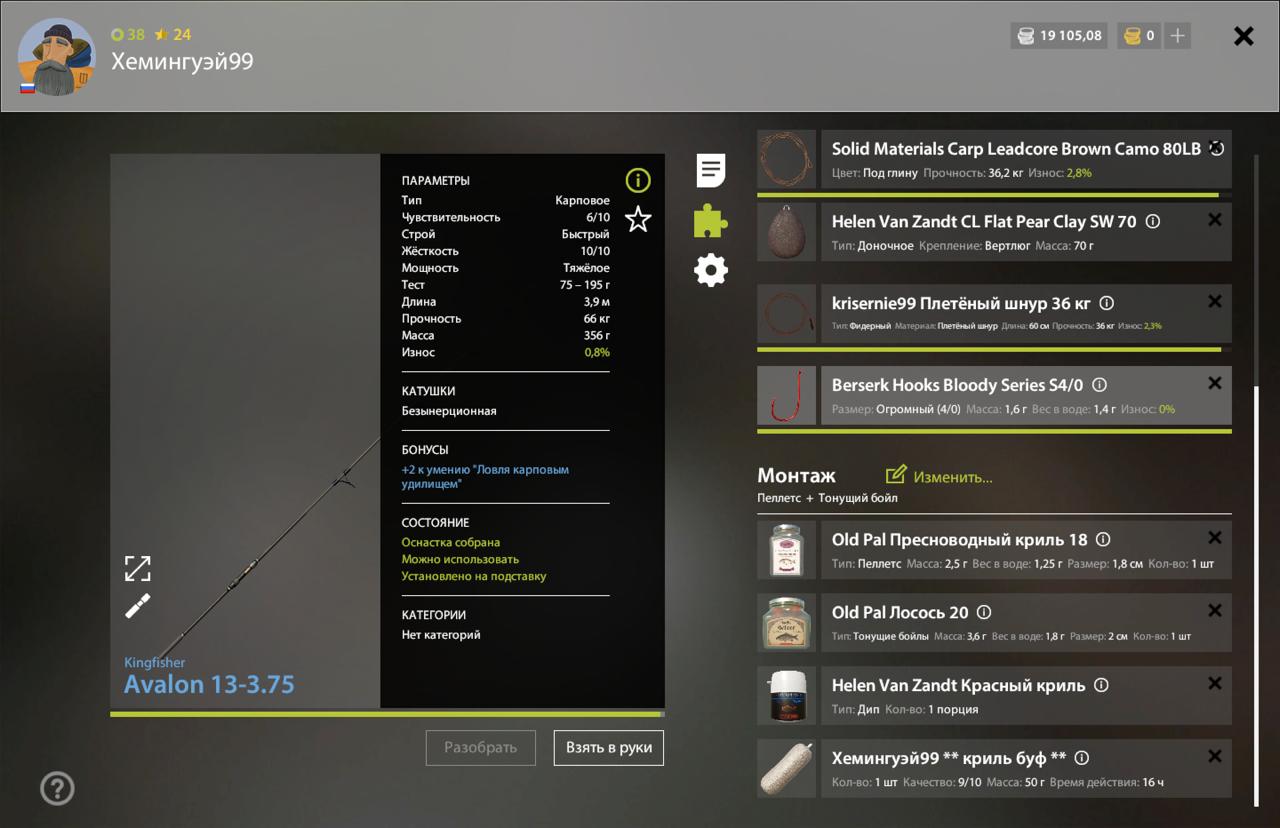Show info for Helen Van Zandt Красный криль
The image size is (1280, 828).
click(x=1101, y=685)
